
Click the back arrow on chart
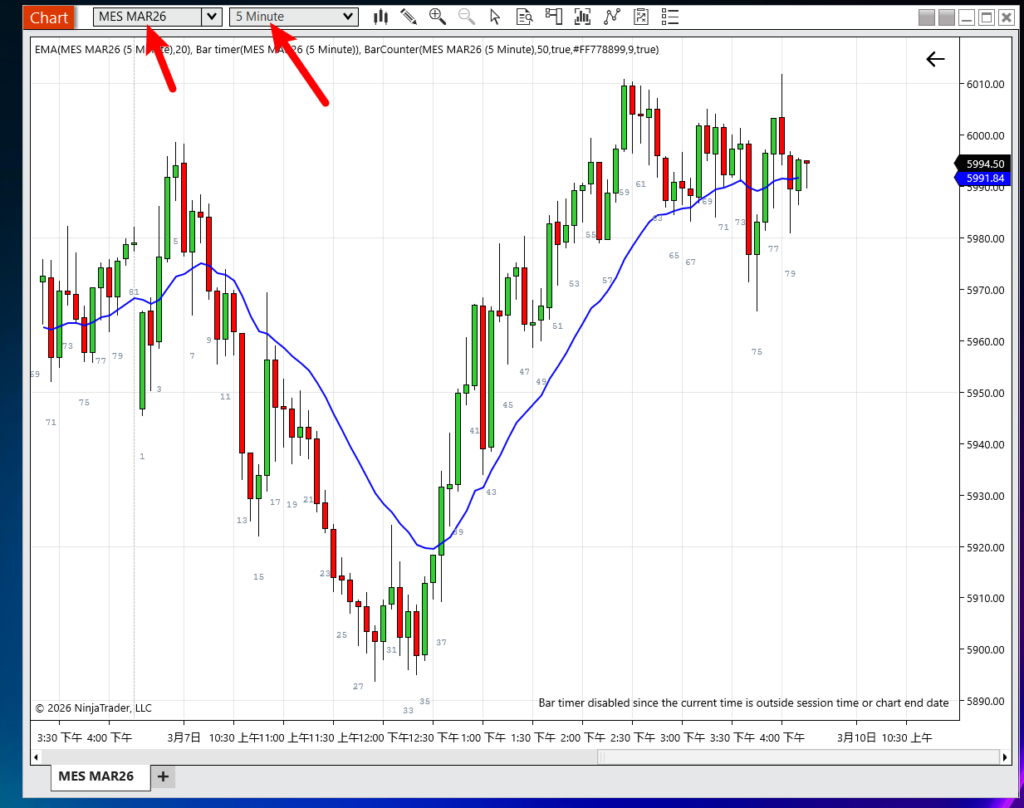[x=935, y=60]
